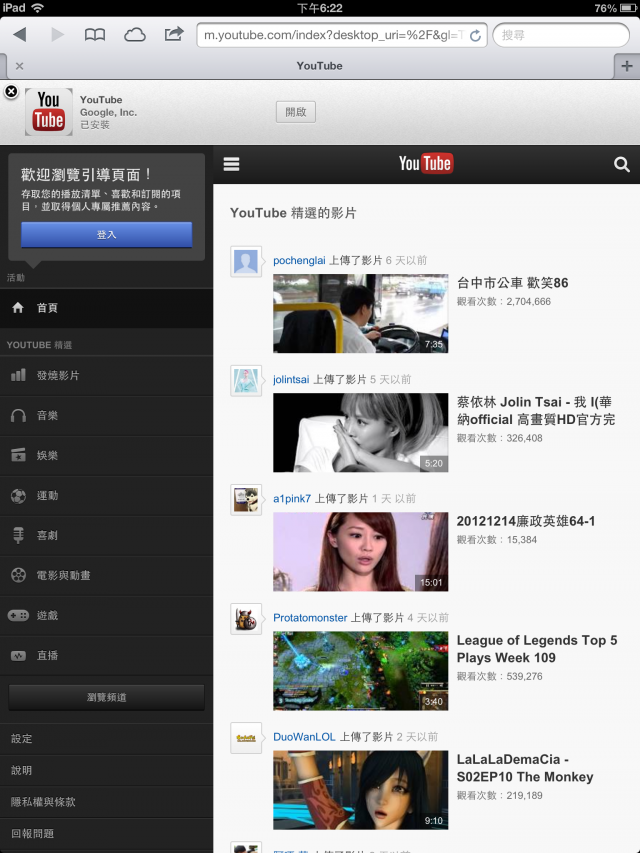Select 音樂 menu item
The width and height of the screenshot is (640, 854).
106,416
